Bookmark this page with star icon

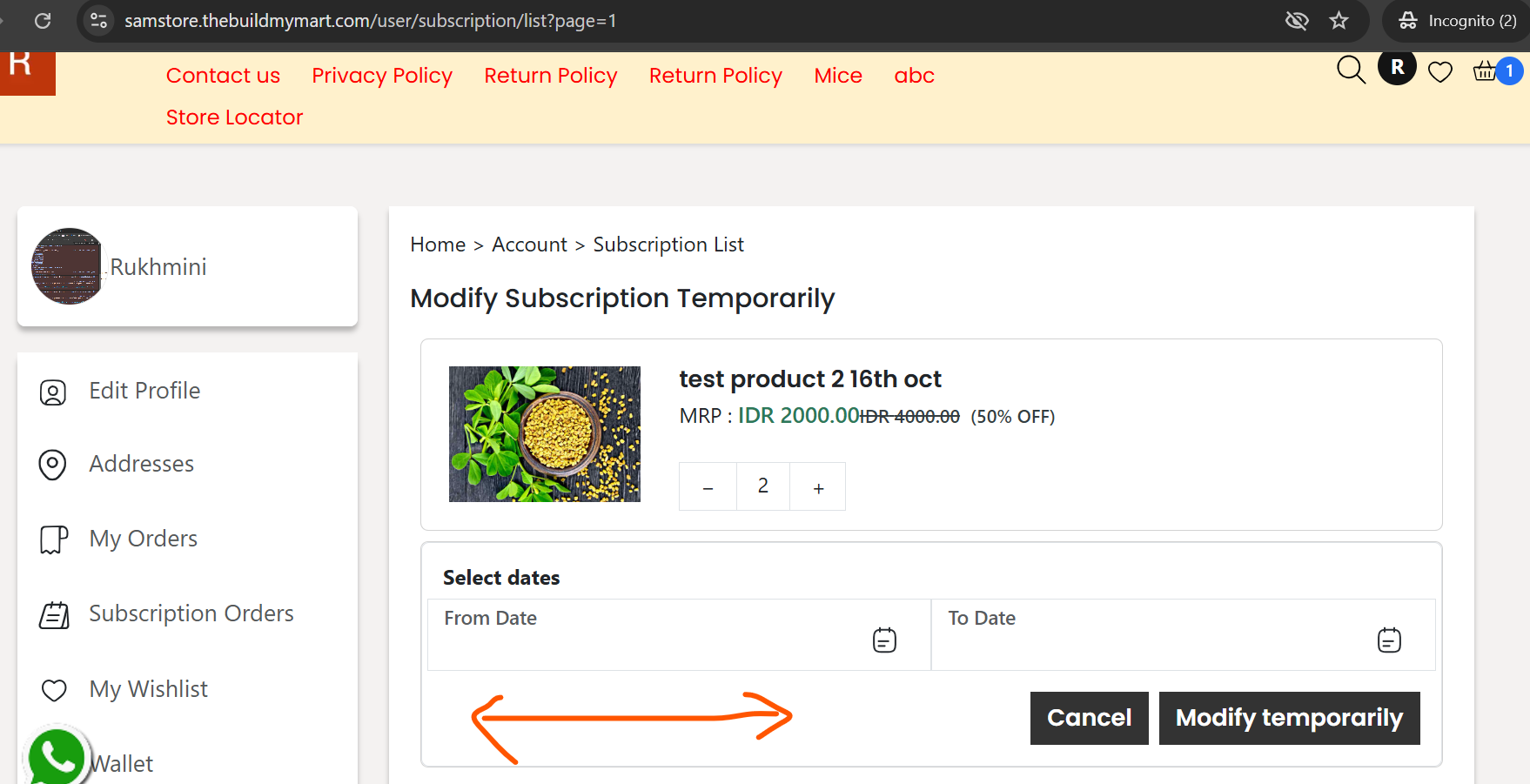coord(1339,21)
